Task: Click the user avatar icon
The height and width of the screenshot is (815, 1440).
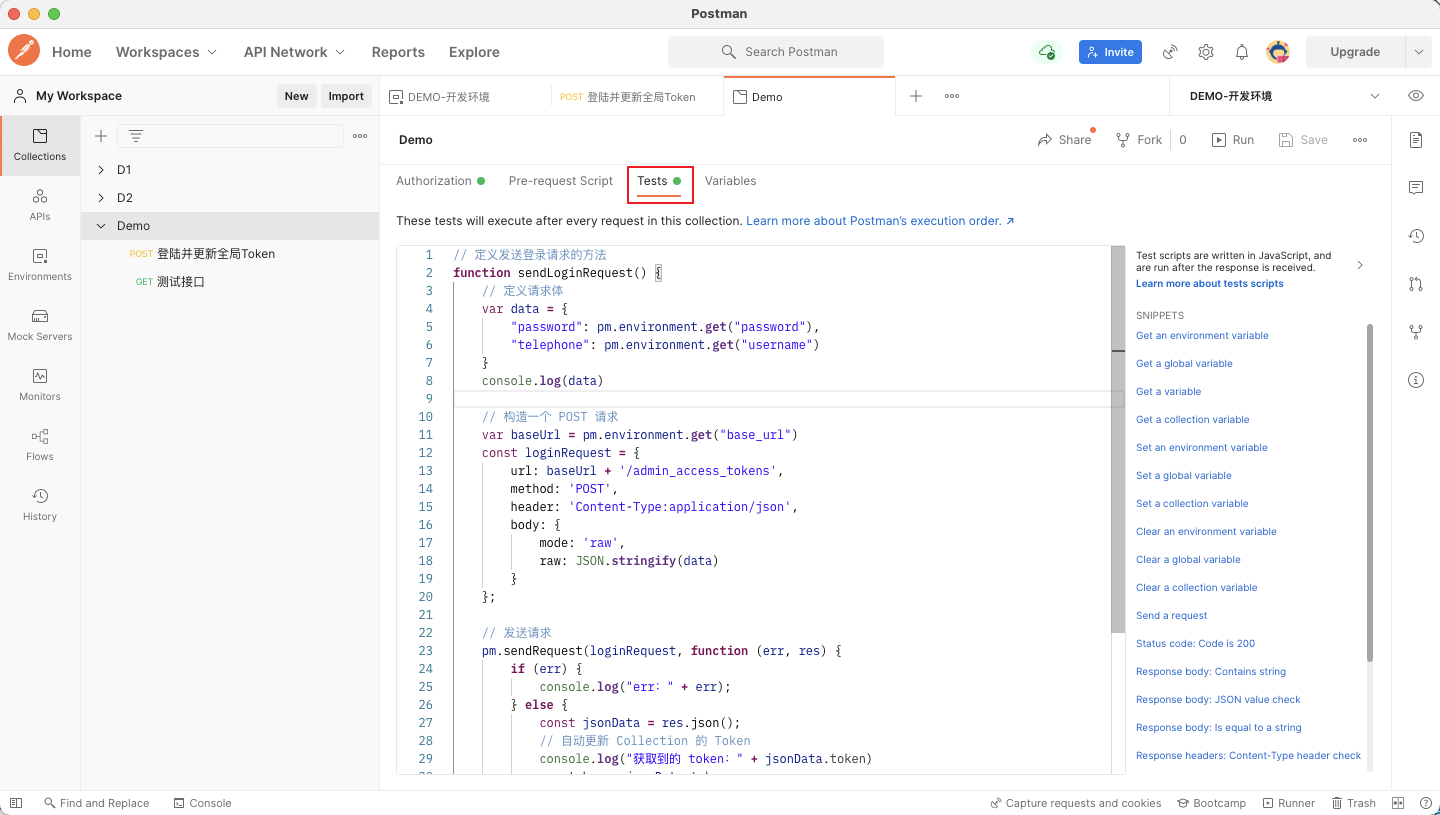Action: (1277, 52)
